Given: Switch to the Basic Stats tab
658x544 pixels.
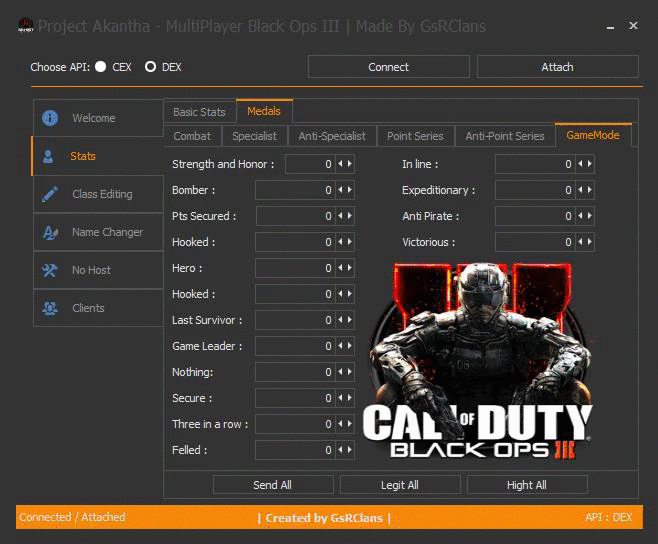Looking at the screenshot, I should click(x=199, y=112).
